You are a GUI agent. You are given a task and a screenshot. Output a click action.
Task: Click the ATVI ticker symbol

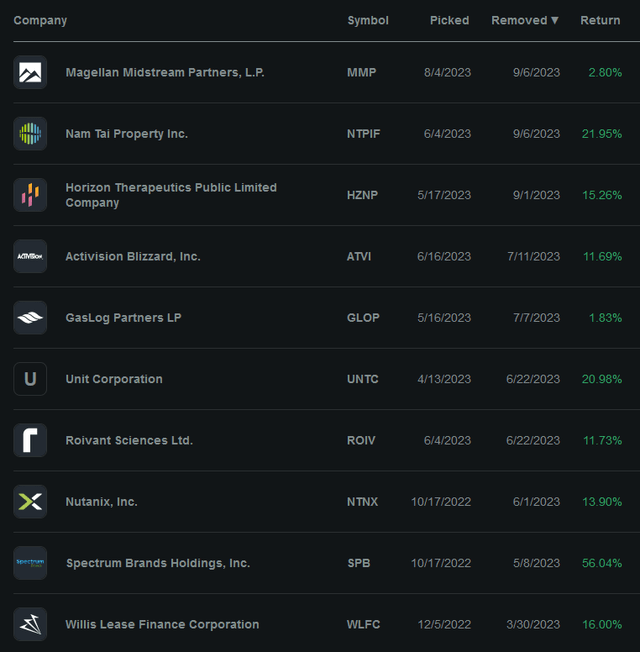pyautogui.click(x=359, y=257)
